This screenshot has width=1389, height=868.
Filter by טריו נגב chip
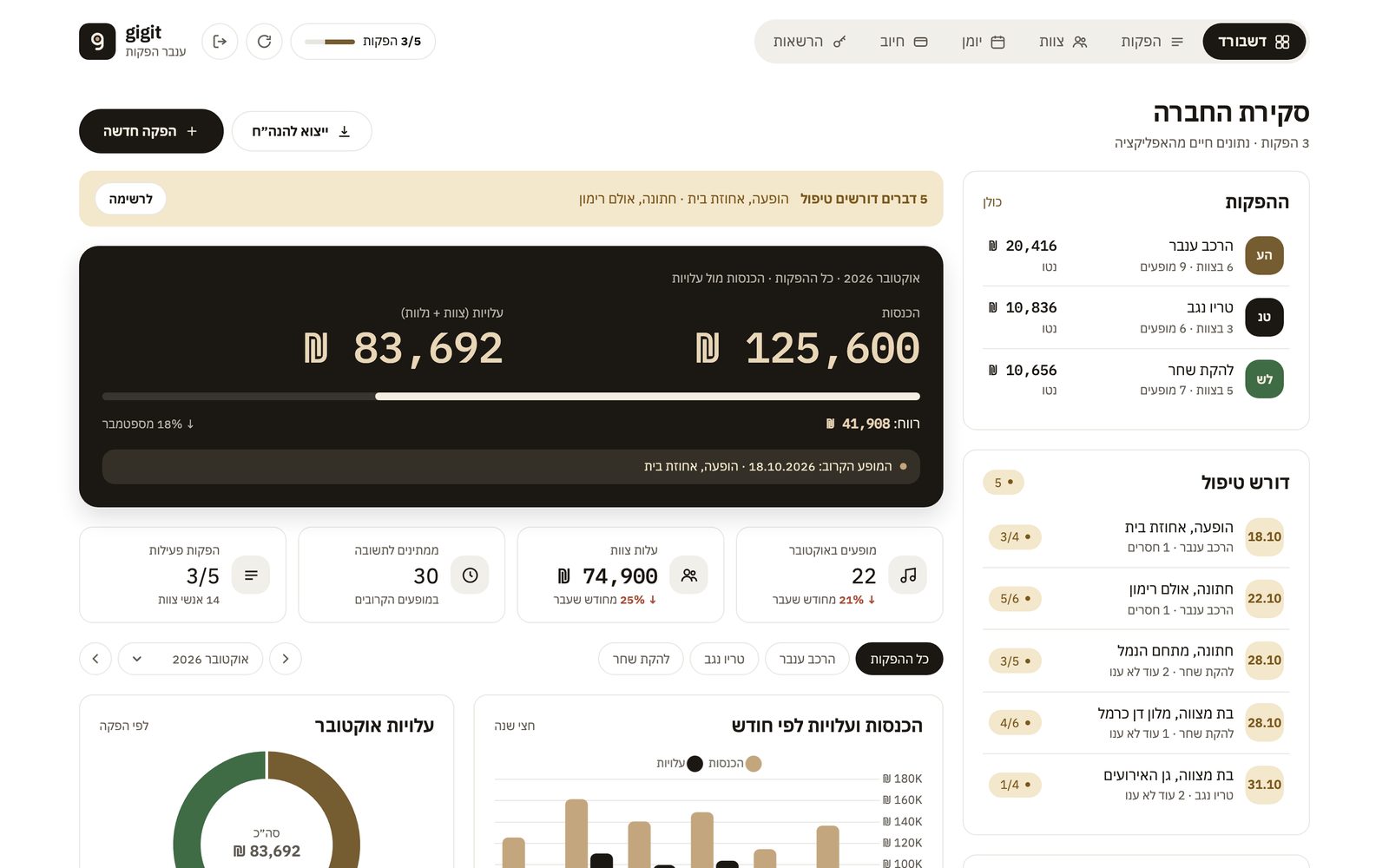tap(724, 659)
